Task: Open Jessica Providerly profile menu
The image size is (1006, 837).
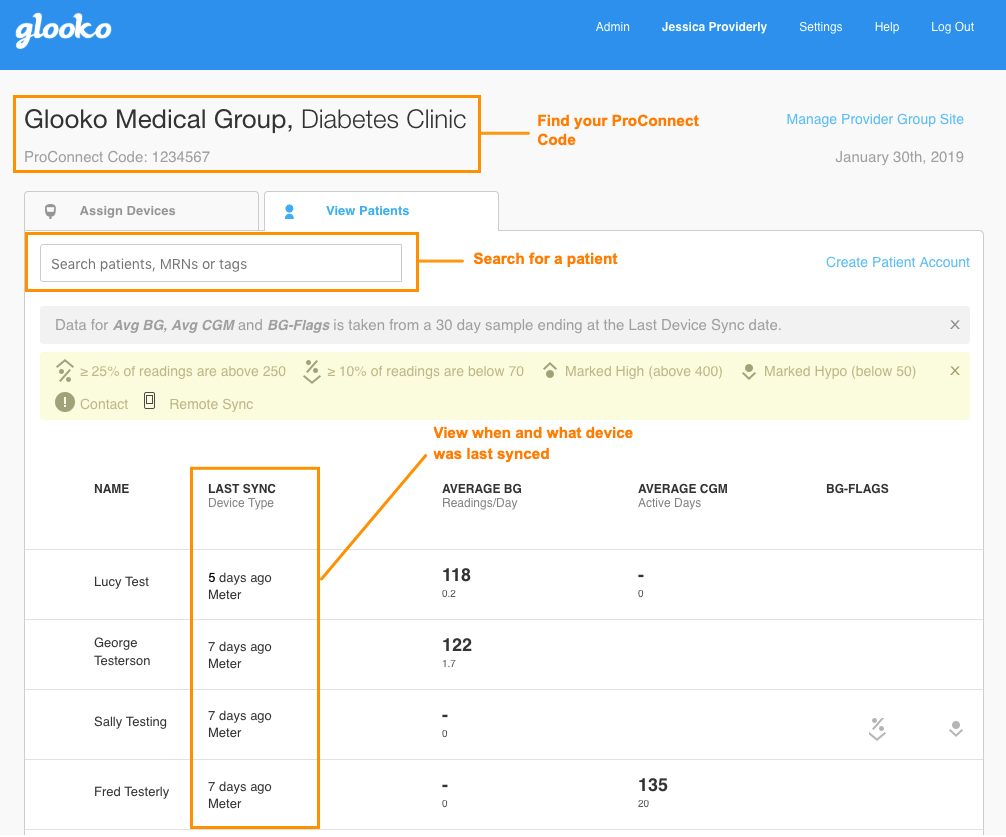Action: (714, 27)
